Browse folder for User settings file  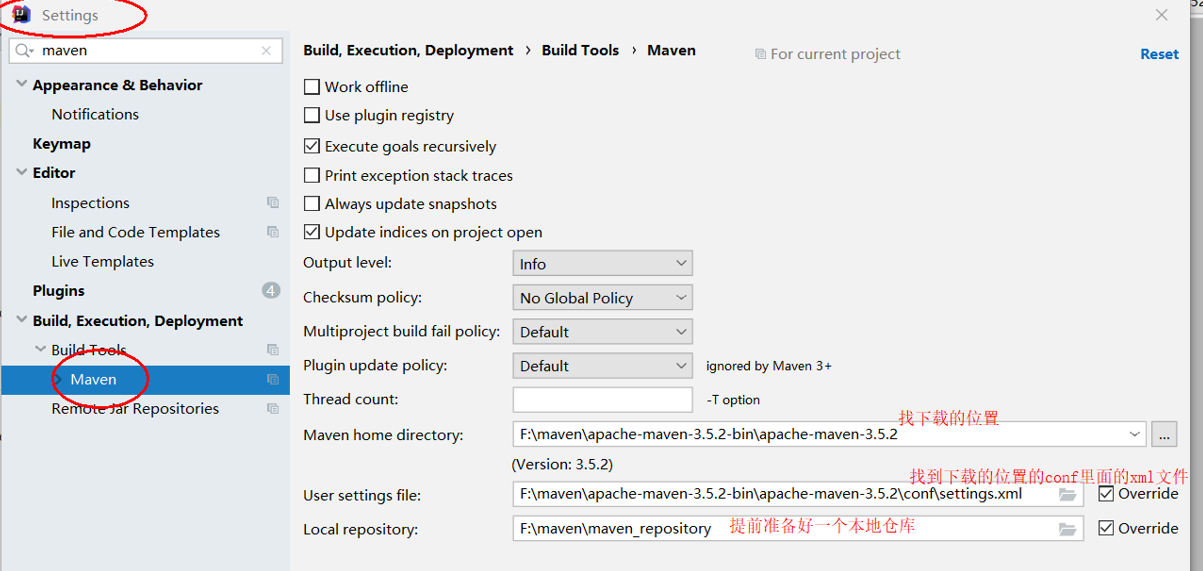point(1067,494)
